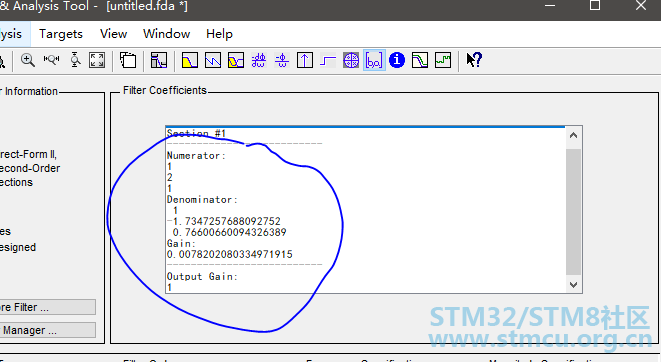
Task: Toggle the Filter Coefficients view button
Action: (x=374, y=60)
